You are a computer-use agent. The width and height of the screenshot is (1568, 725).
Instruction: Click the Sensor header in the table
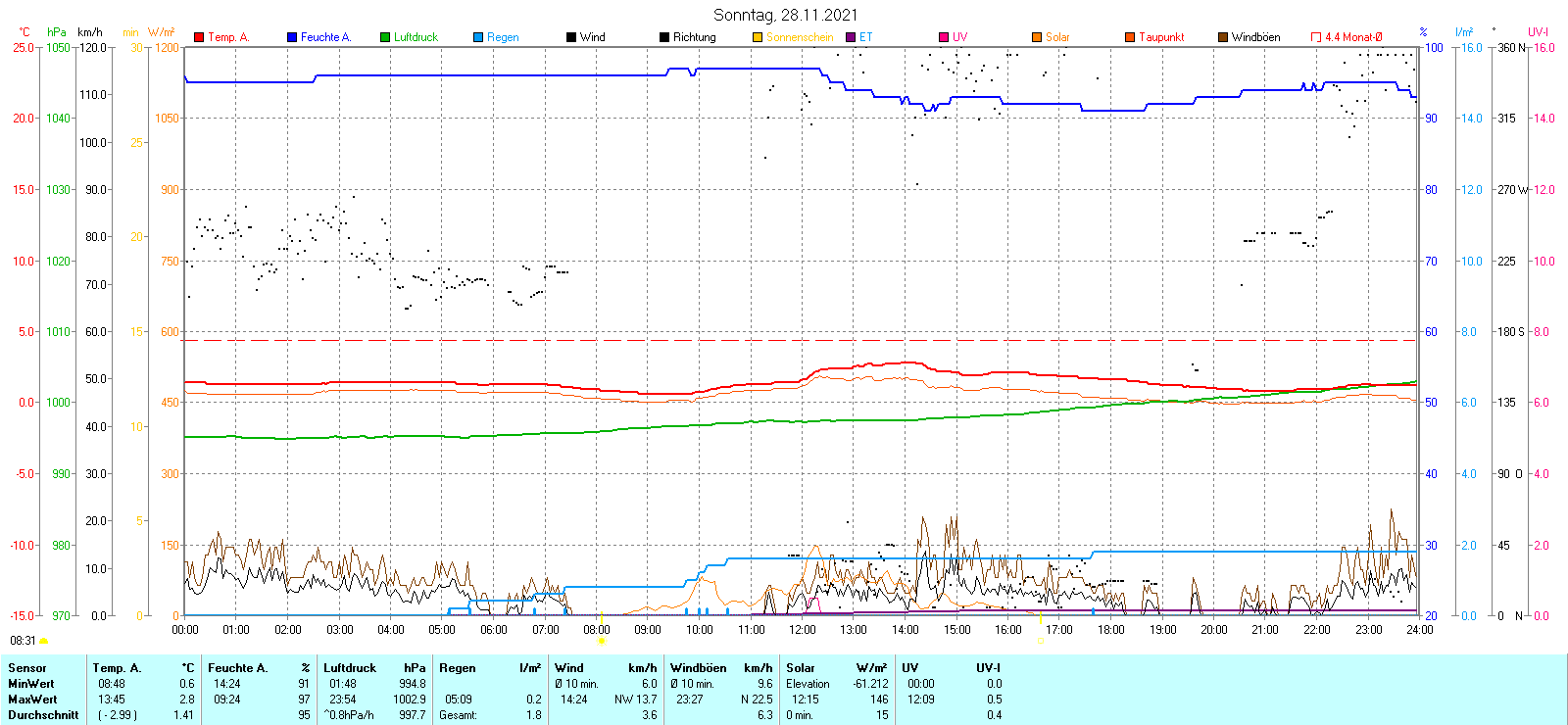(x=27, y=668)
